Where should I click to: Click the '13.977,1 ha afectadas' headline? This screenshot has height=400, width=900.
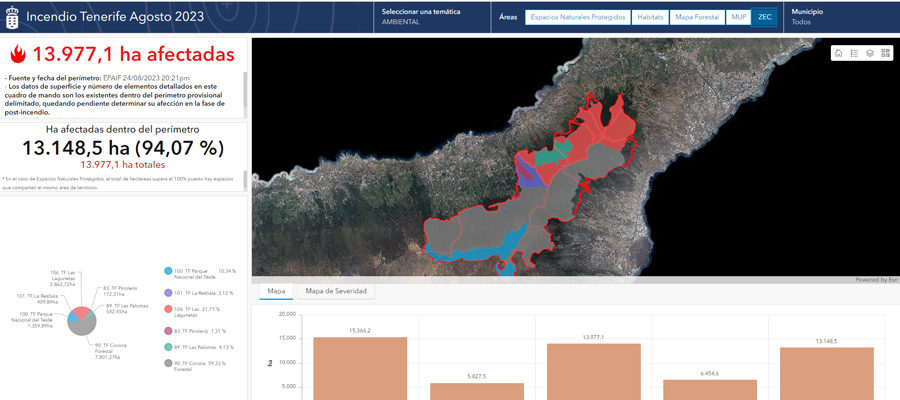[x=133, y=55]
